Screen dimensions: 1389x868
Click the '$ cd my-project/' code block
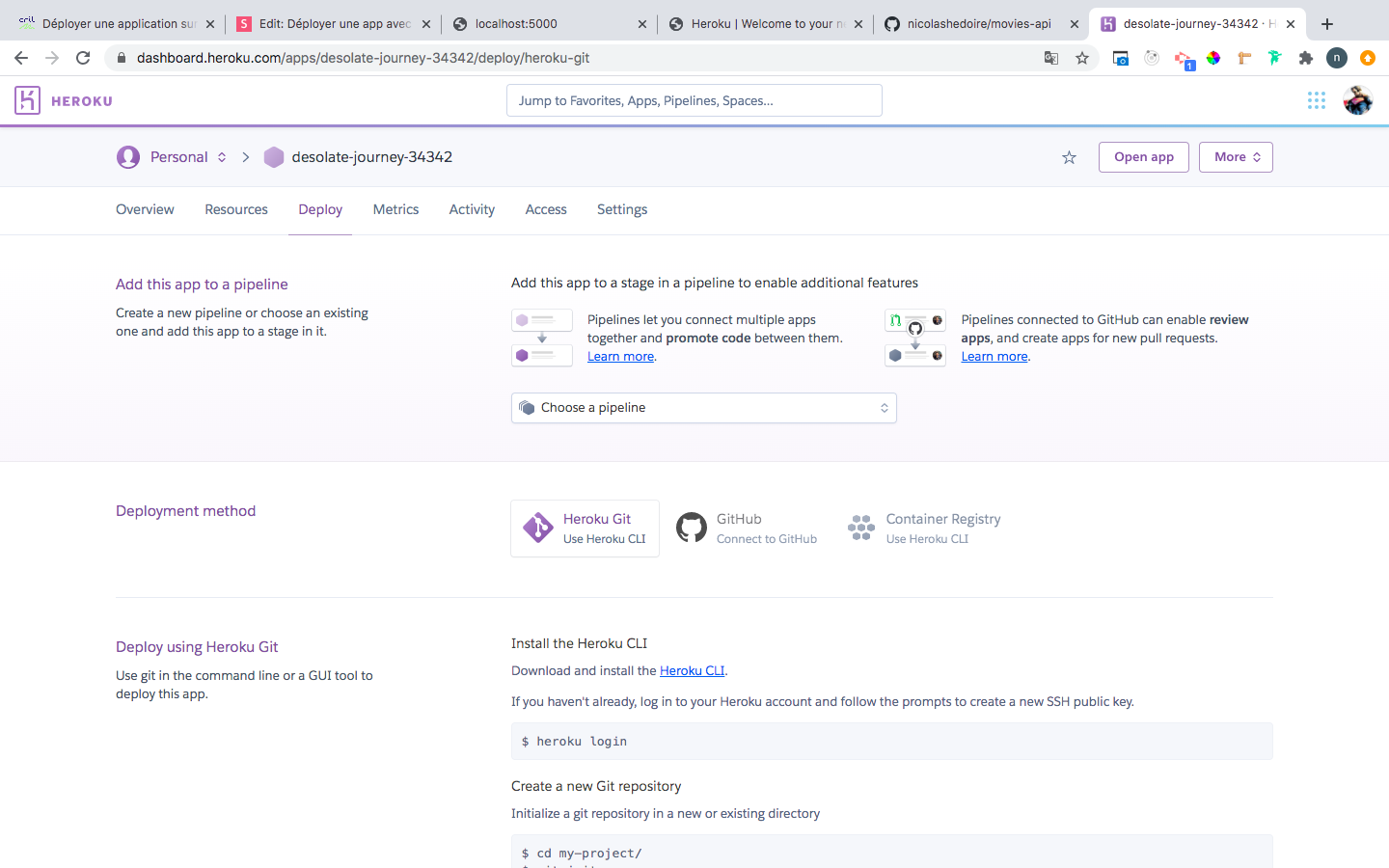[892, 853]
